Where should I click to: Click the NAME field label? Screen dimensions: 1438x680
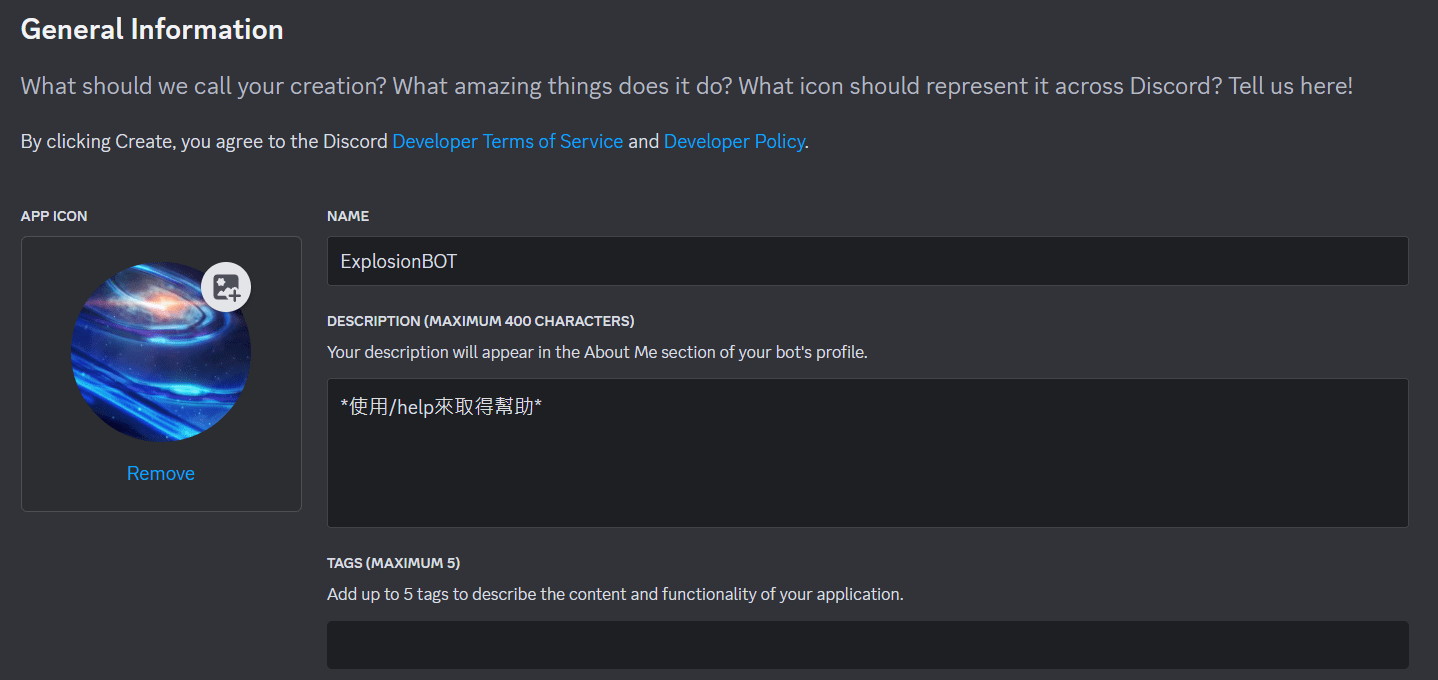click(348, 216)
